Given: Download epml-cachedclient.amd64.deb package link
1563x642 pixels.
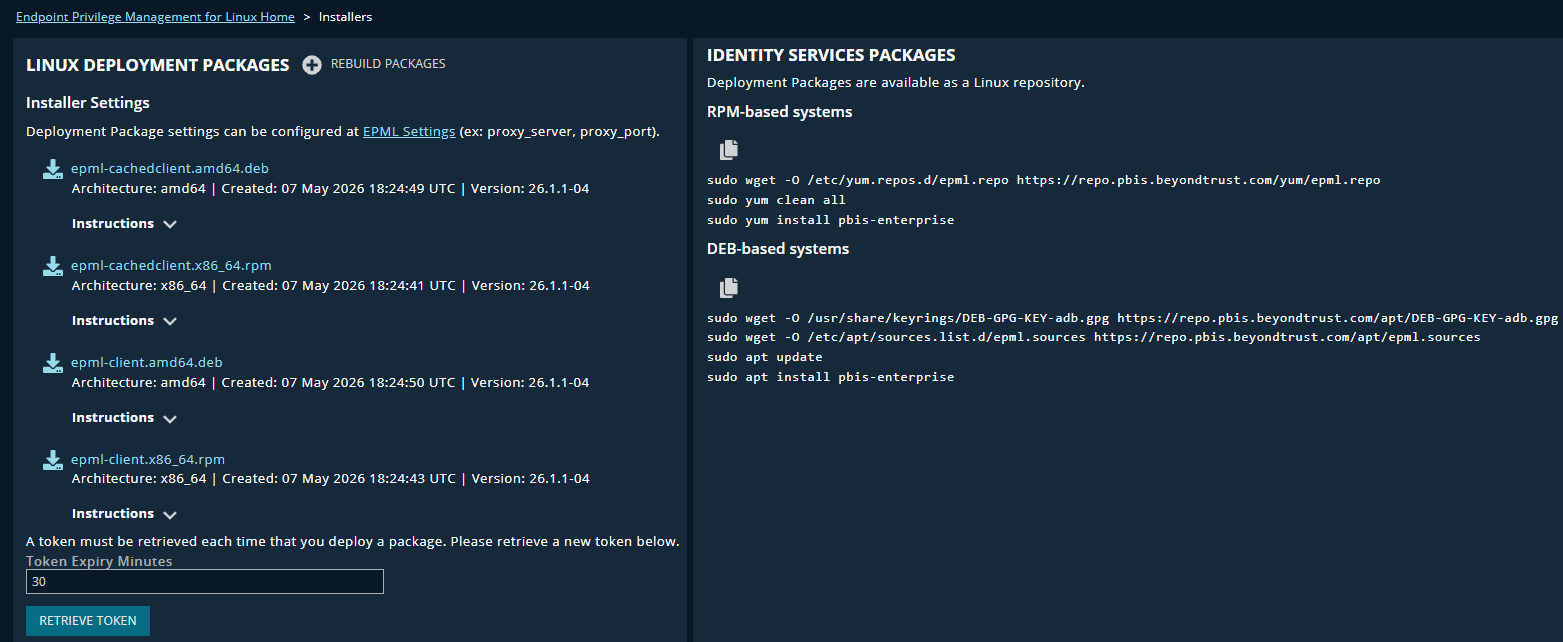Looking at the screenshot, I should pyautogui.click(x=170, y=168).
